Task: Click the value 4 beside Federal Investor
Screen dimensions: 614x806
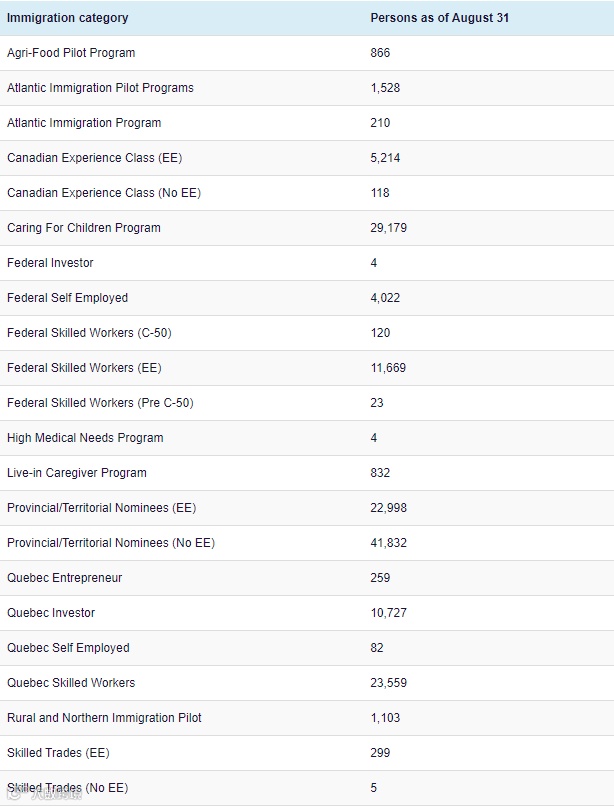Action: (x=374, y=263)
